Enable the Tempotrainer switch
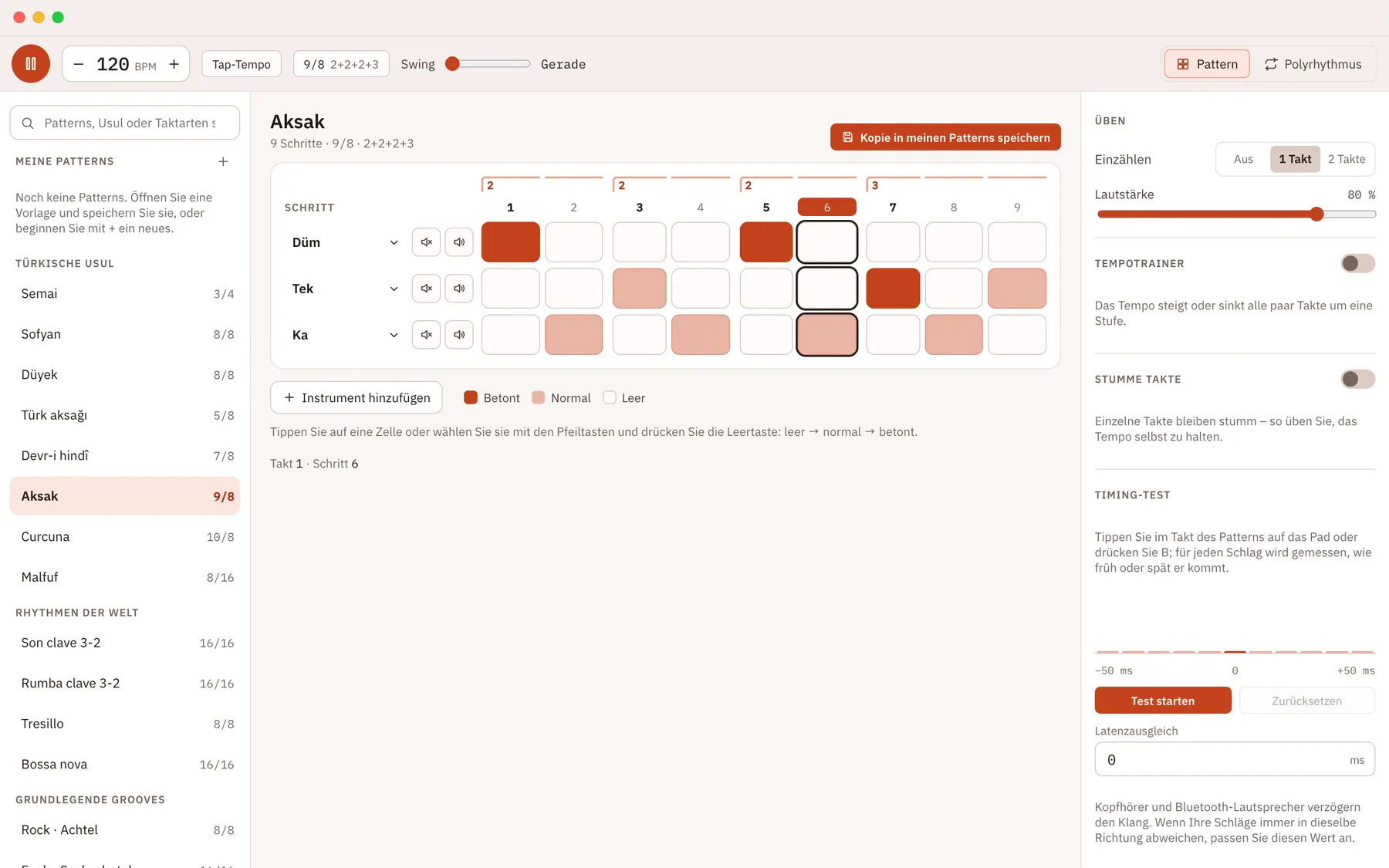Screen dimensions: 1389x868 (1357, 264)
